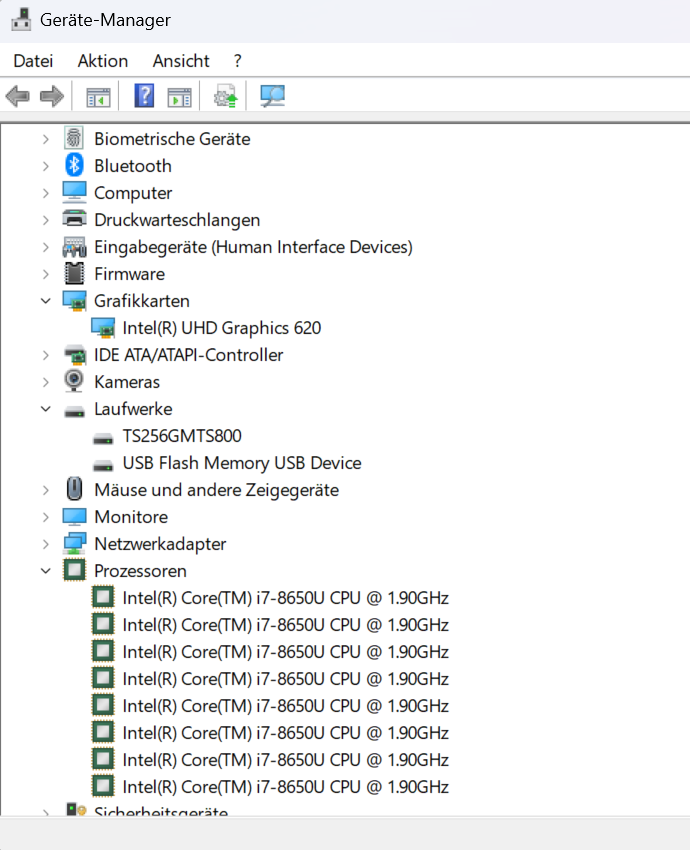Image resolution: width=690 pixels, height=850 pixels.
Task: Select Eingabegeräte (Human Interface Devices) label
Action: point(253,247)
